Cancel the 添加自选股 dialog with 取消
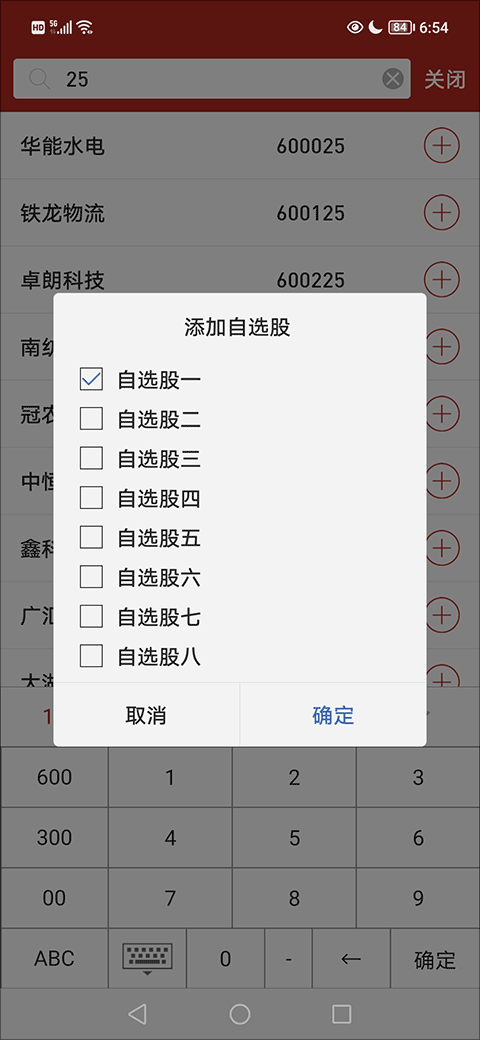Screen dimensions: 480x1040 point(146,715)
